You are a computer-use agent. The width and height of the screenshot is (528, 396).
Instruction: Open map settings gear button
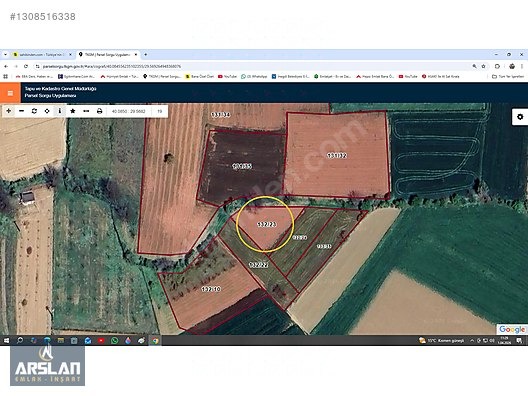(520, 117)
